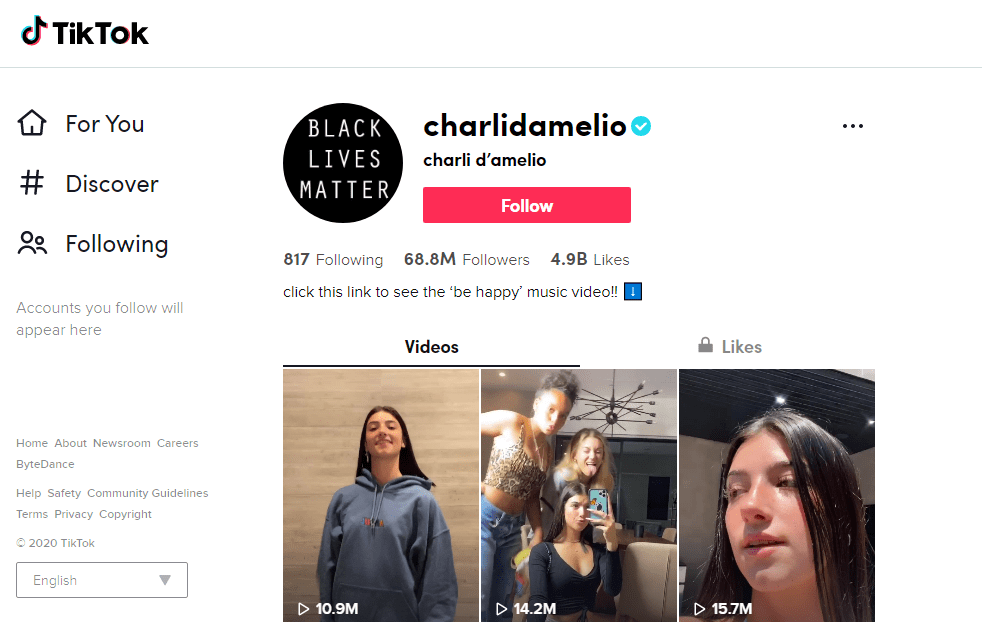The height and width of the screenshot is (627, 982).
Task: Open the Newsroom footer link
Action: tap(121, 443)
